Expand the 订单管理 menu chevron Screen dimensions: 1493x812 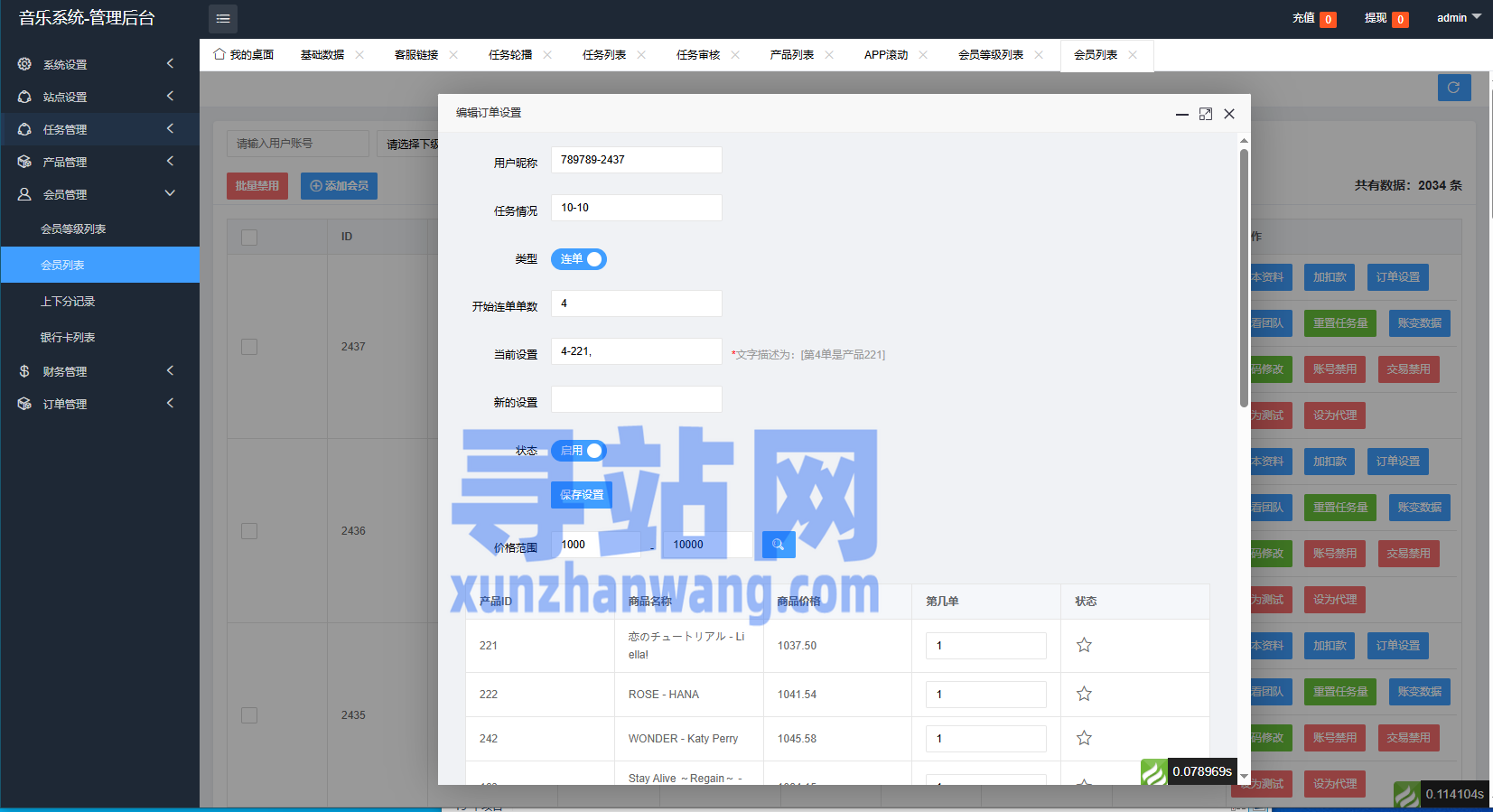tap(170, 403)
